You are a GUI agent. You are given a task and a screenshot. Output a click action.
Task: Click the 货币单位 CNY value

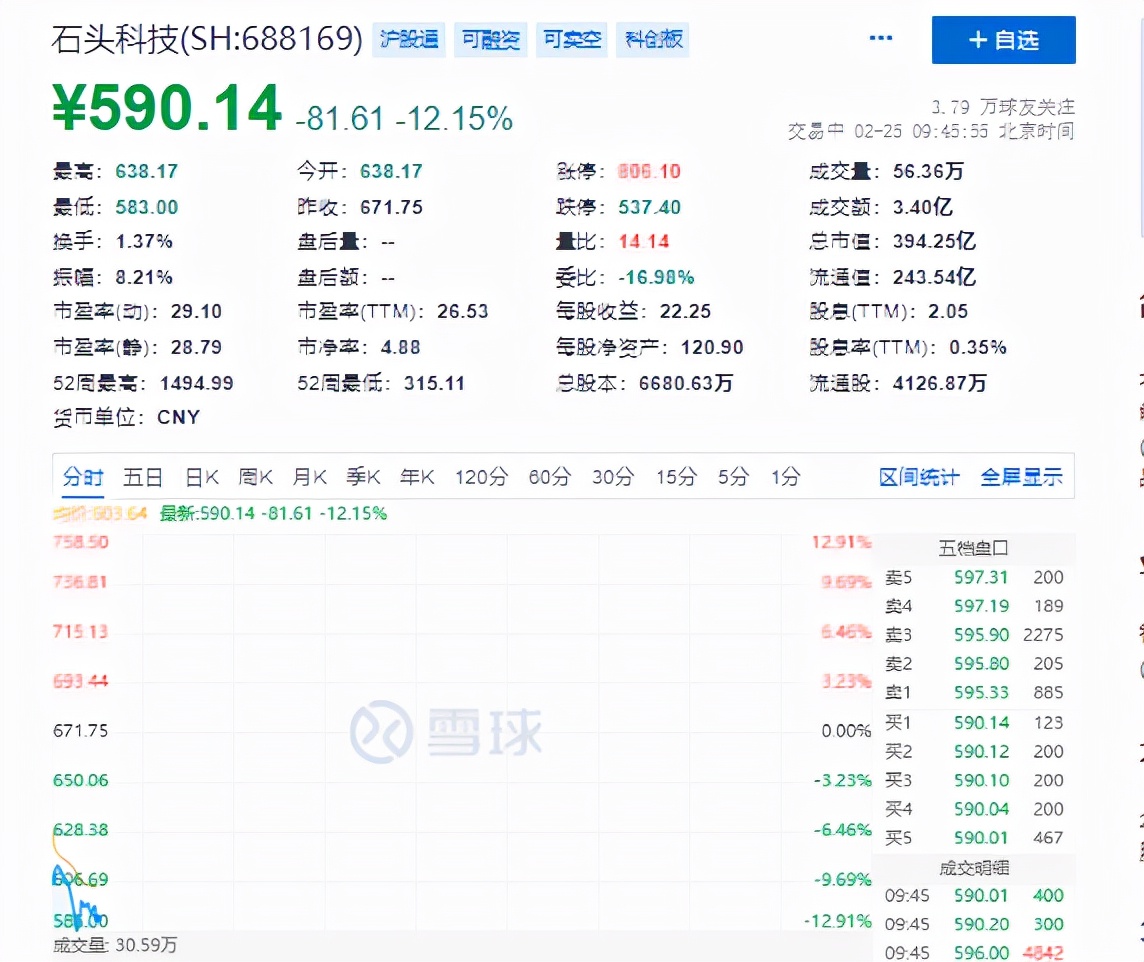(178, 417)
